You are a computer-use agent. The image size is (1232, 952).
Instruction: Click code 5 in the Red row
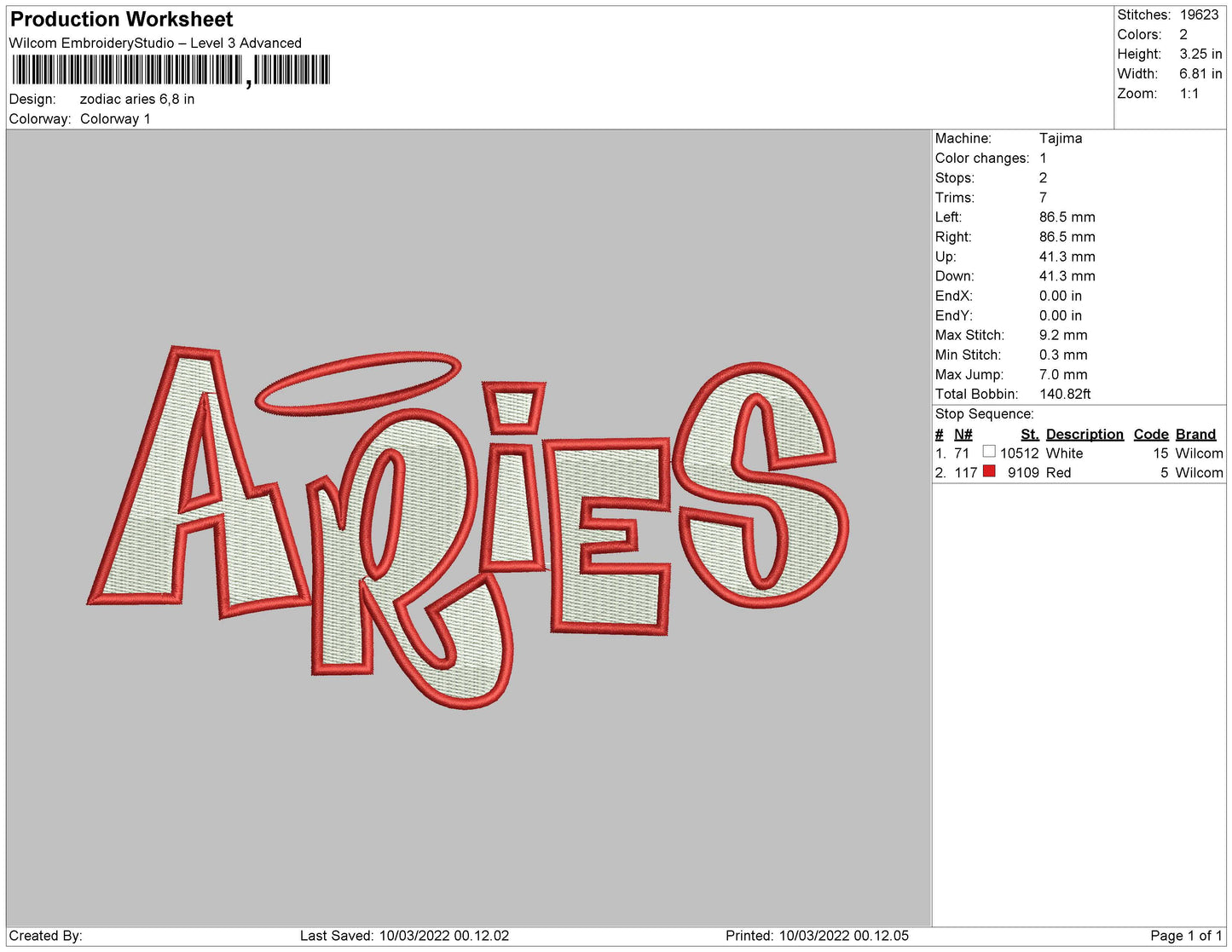click(x=1164, y=472)
